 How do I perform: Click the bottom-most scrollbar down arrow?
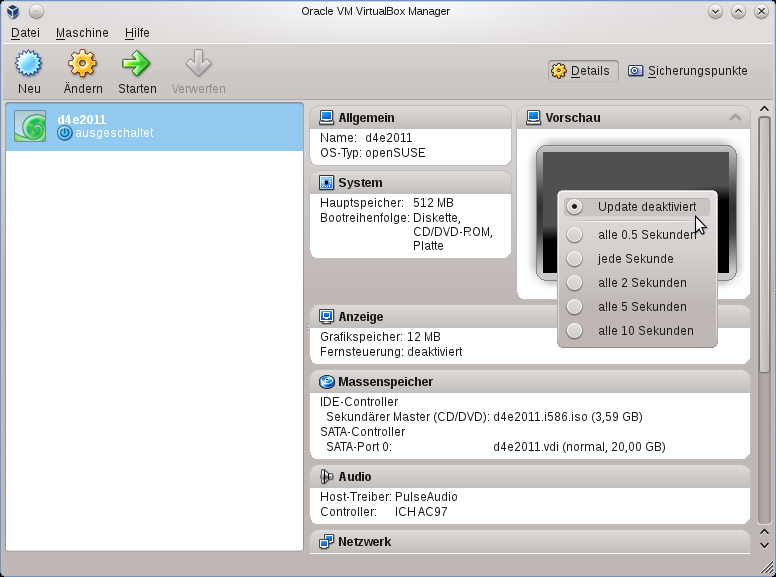pos(764,545)
